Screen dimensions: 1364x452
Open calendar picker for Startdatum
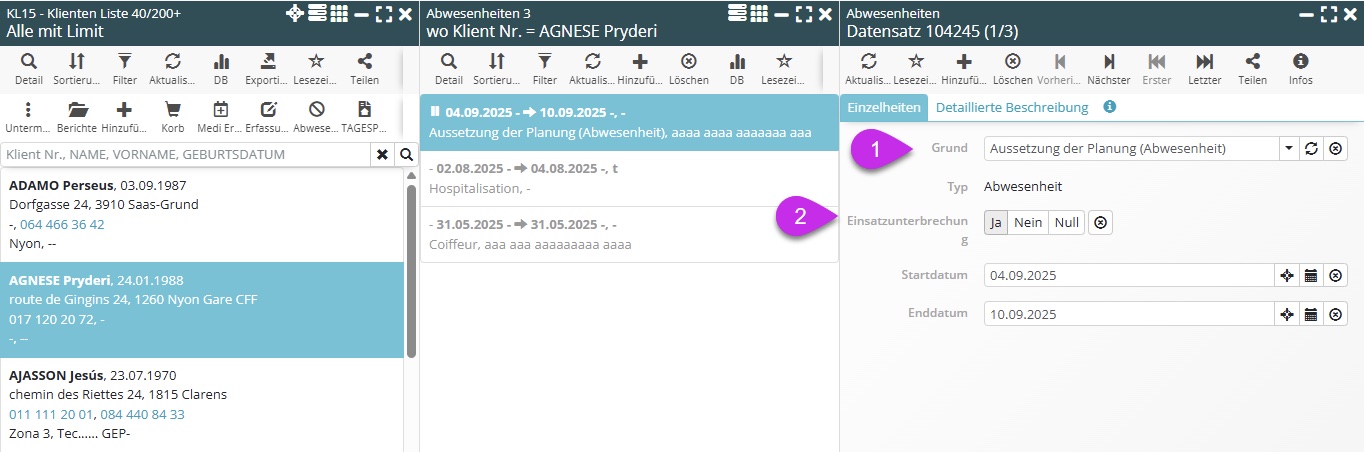1311,275
